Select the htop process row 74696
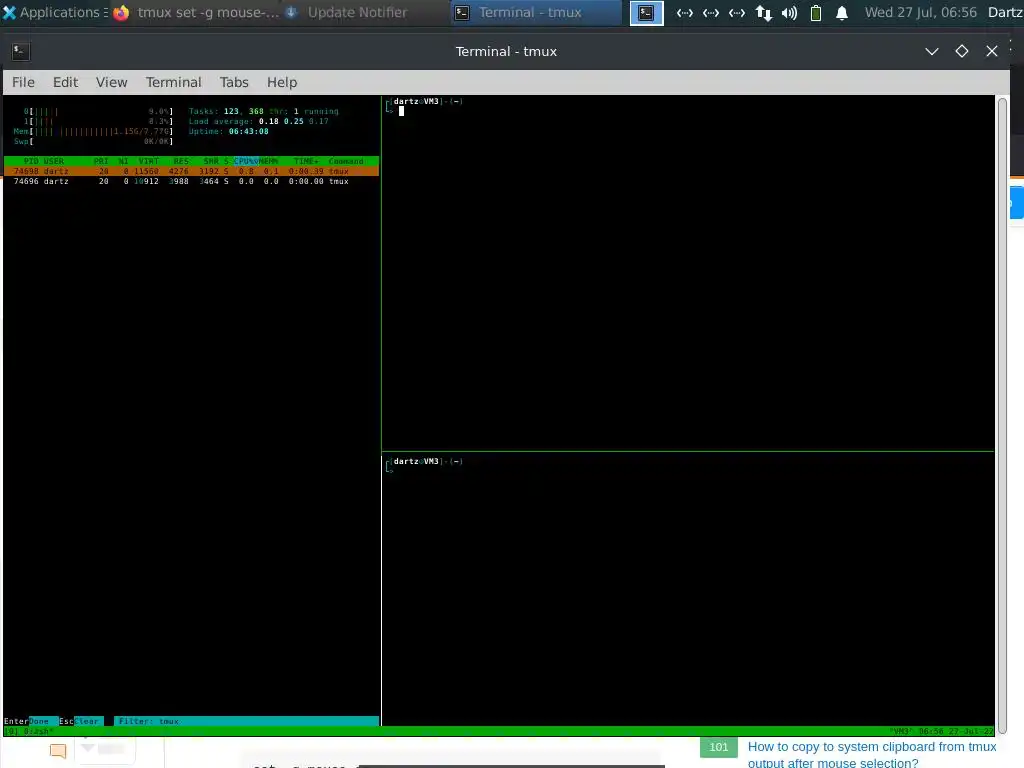 click(191, 182)
